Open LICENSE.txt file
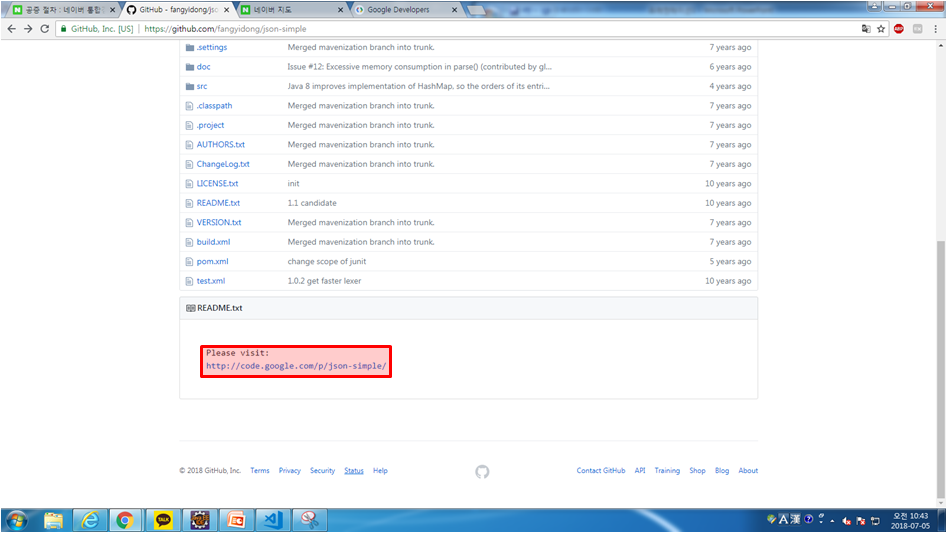The image size is (947, 533). (x=217, y=184)
